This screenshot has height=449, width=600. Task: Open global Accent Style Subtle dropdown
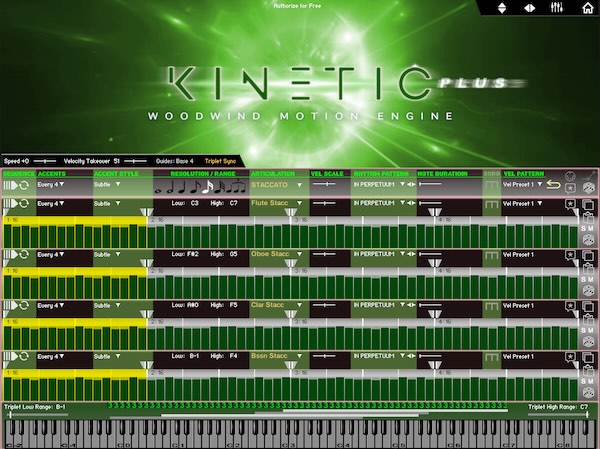[107, 184]
